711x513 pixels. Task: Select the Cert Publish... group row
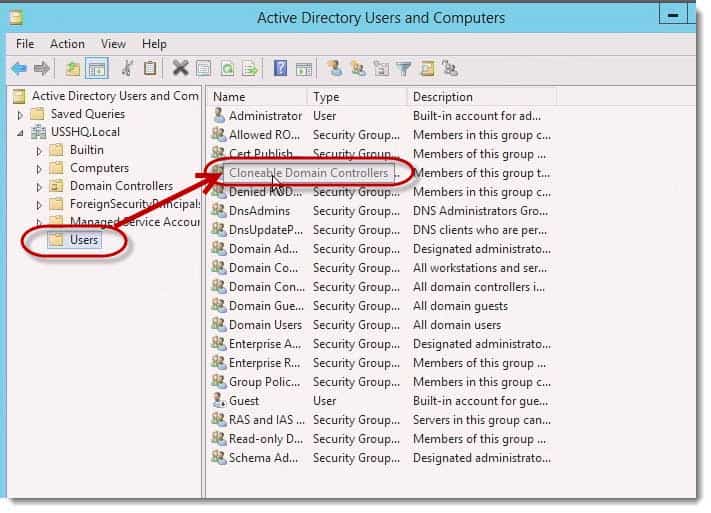381,154
